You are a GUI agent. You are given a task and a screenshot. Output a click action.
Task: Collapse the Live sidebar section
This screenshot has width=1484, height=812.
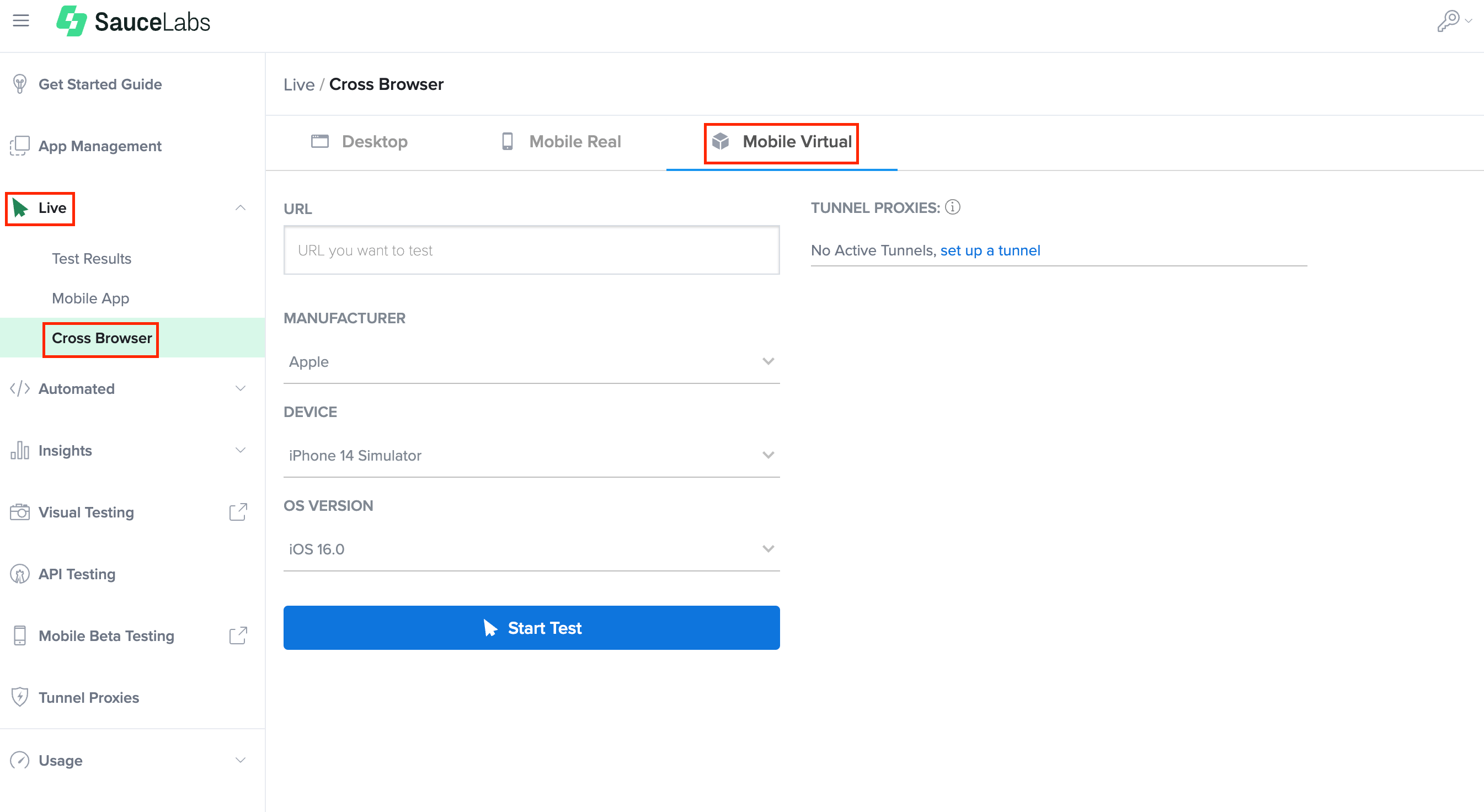[241, 208]
